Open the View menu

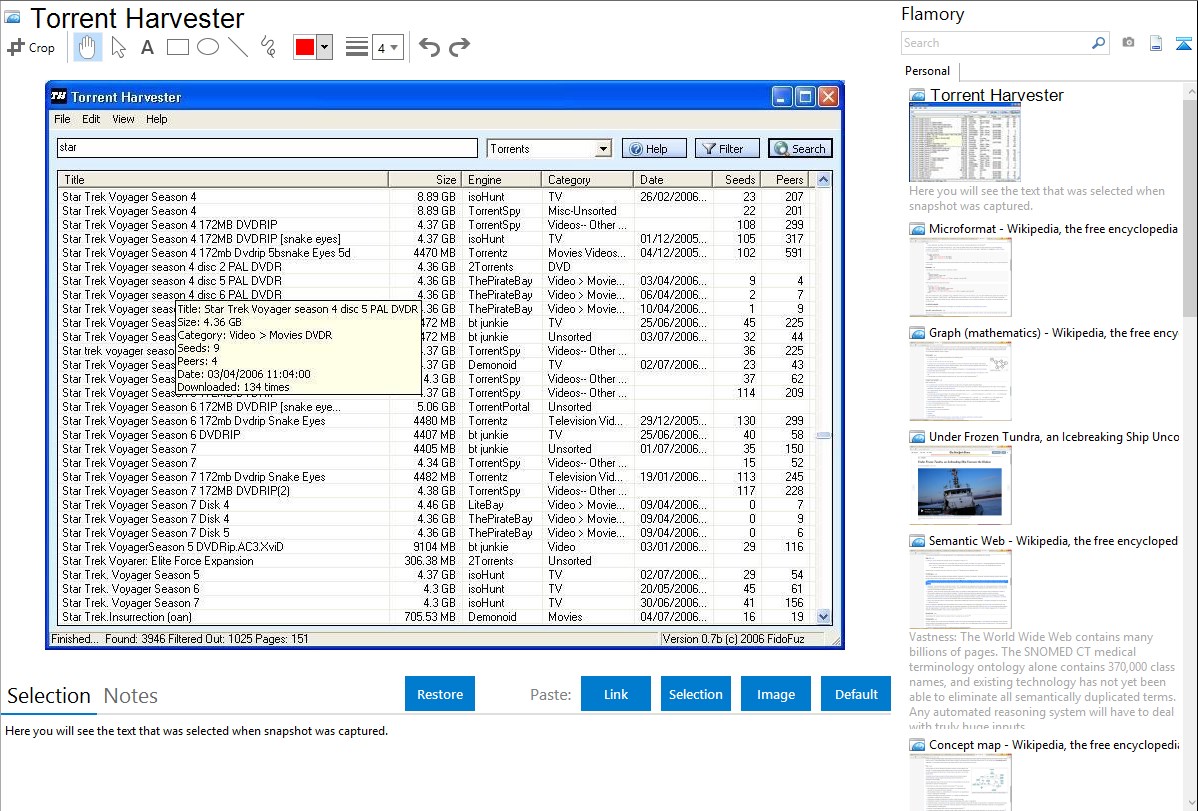click(x=123, y=119)
